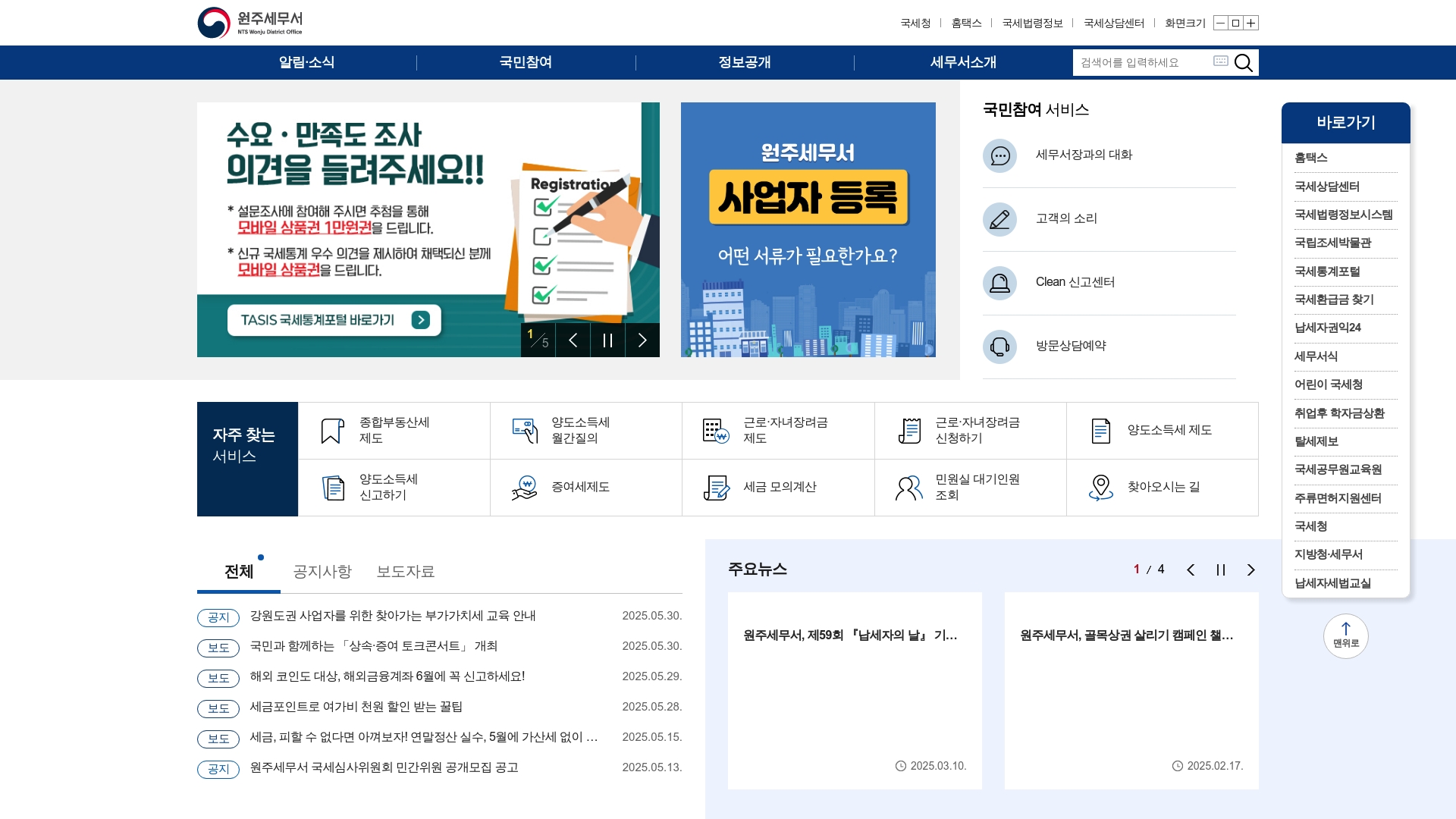This screenshot has width=1456, height=819.
Task: Open 탈세제보 in sidebar
Action: (x=1346, y=441)
